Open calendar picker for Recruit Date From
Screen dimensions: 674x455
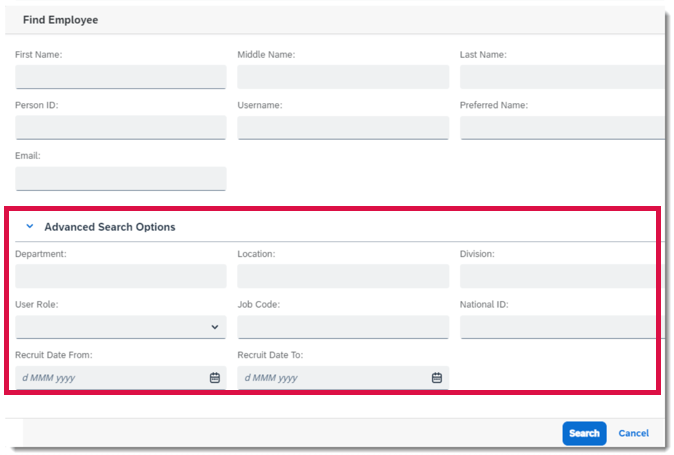click(214, 378)
